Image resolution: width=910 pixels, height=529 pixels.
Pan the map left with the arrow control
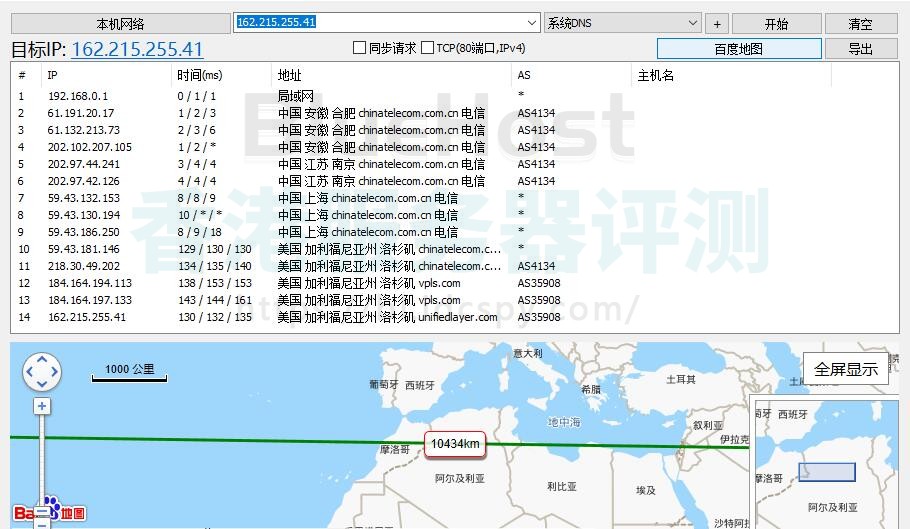[29, 373]
